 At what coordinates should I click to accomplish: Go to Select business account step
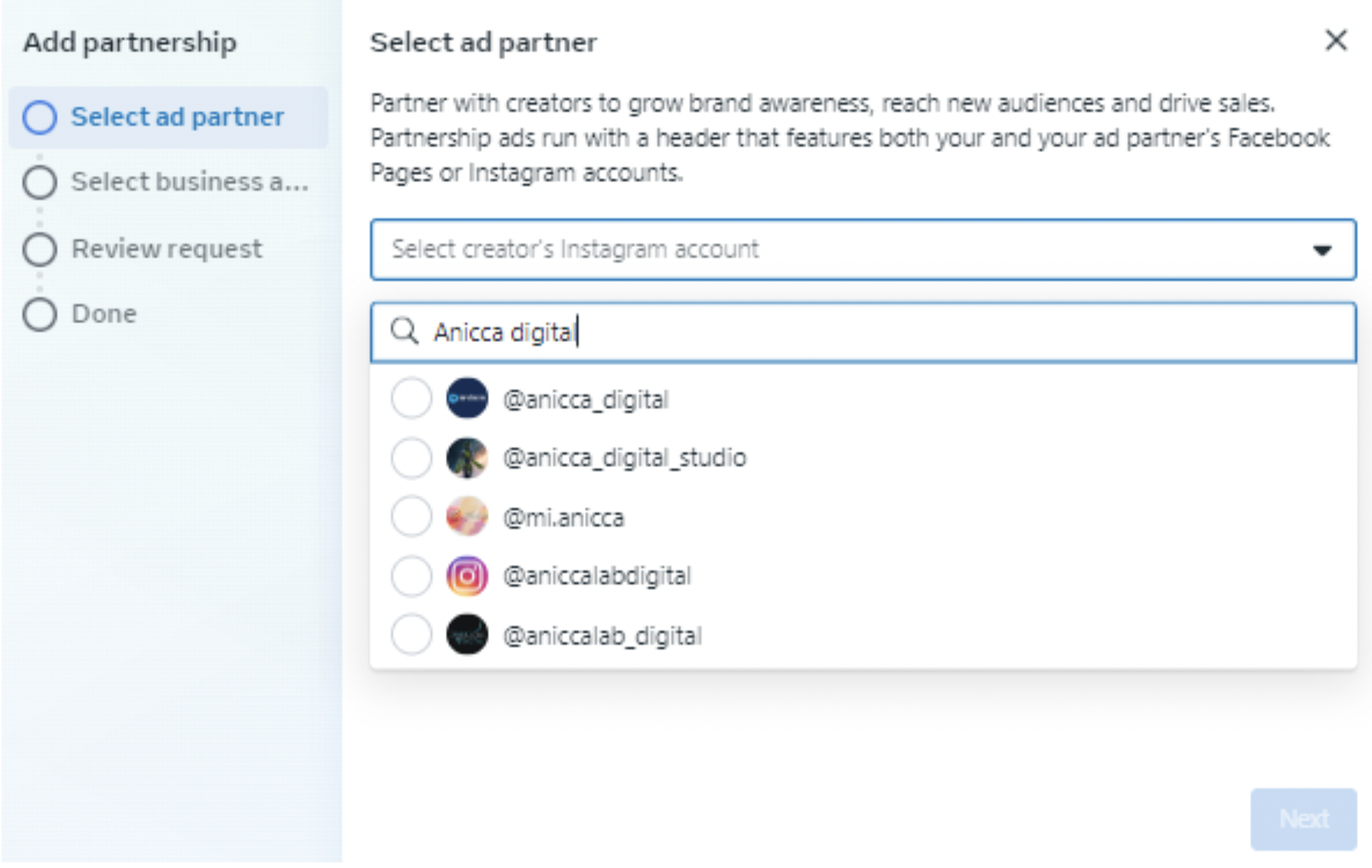click(188, 182)
